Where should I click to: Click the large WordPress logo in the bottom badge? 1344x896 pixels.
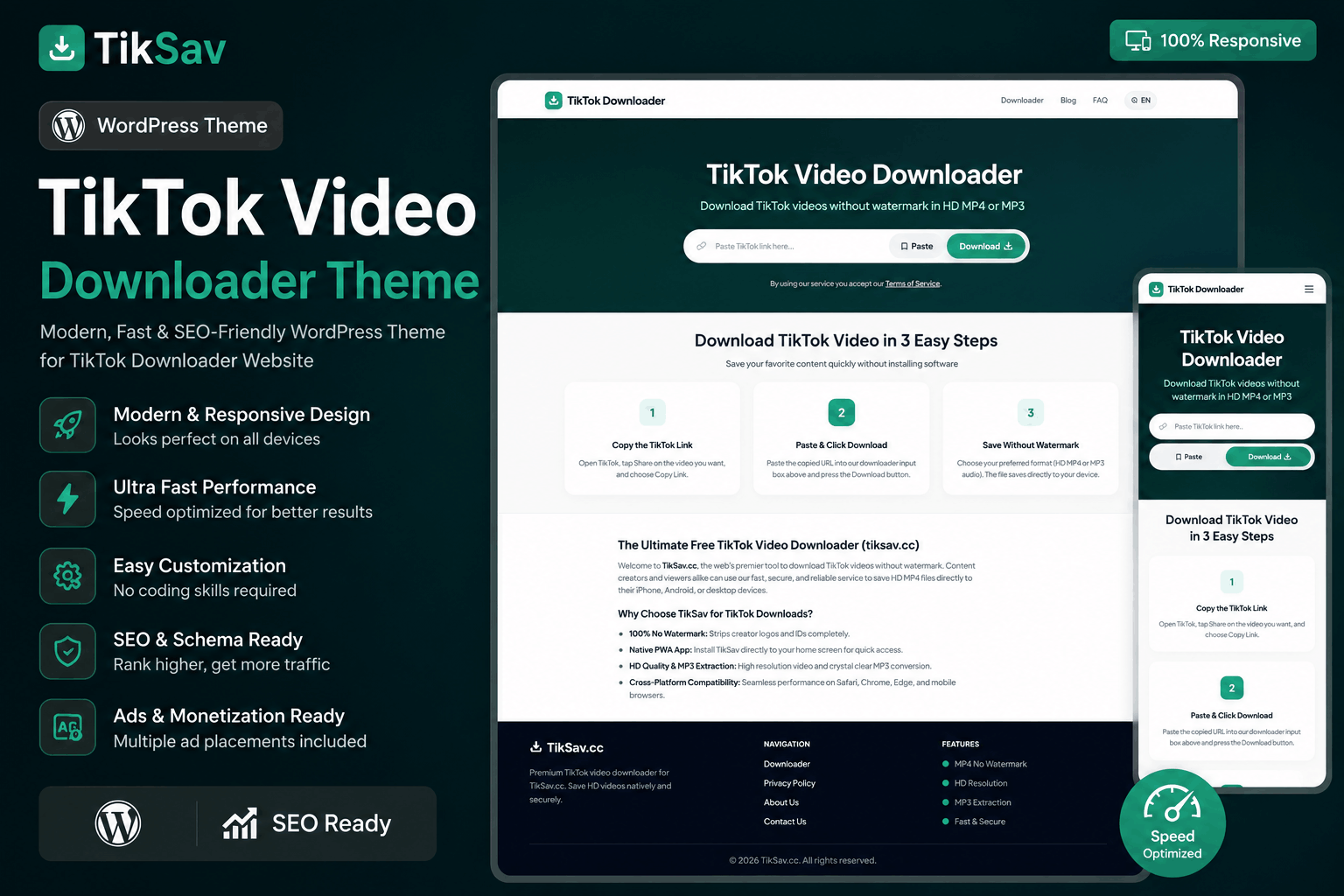click(118, 823)
